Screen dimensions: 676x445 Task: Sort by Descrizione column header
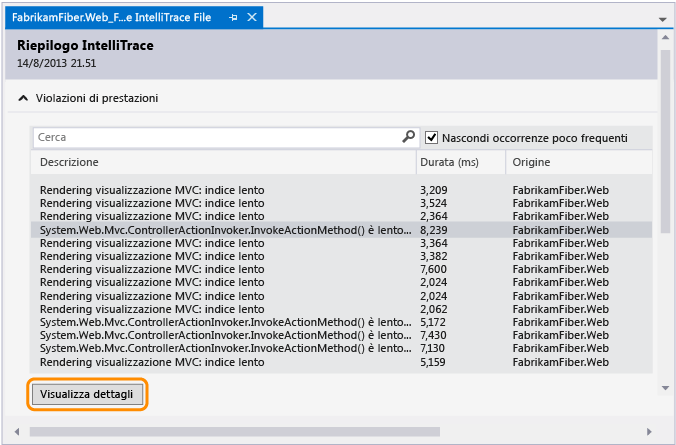pyautogui.click(x=223, y=162)
